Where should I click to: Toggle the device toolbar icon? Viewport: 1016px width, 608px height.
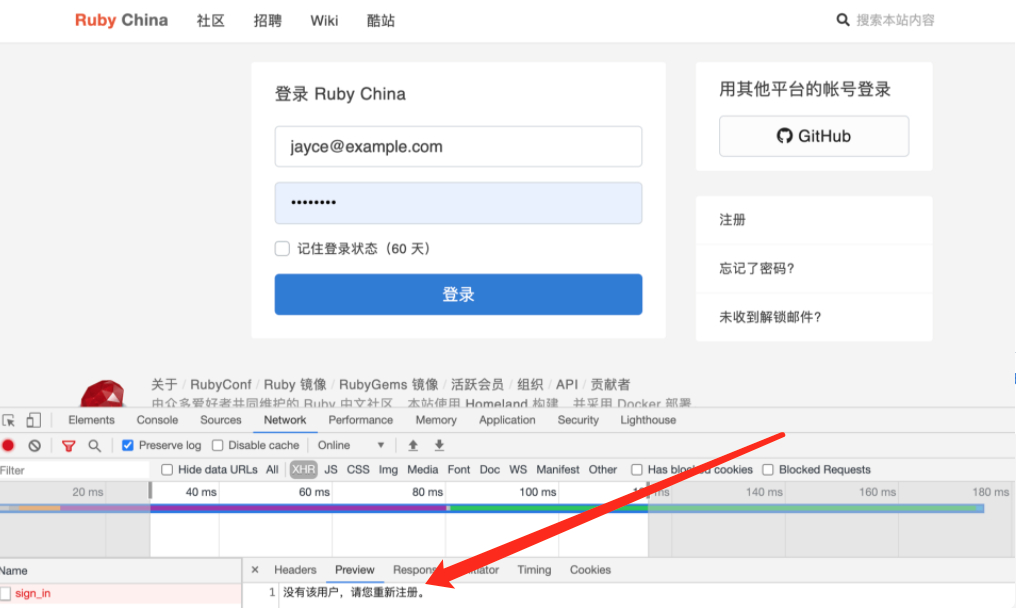coord(33,421)
